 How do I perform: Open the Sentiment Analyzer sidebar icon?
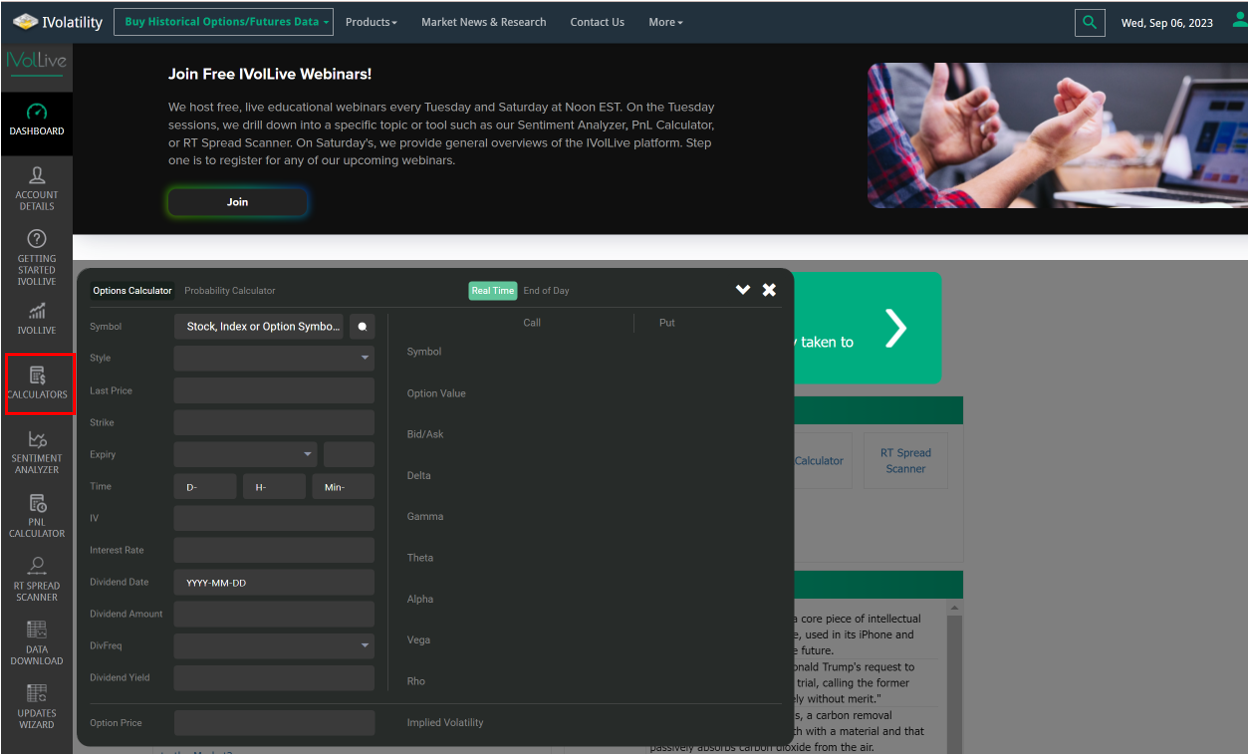(36, 451)
